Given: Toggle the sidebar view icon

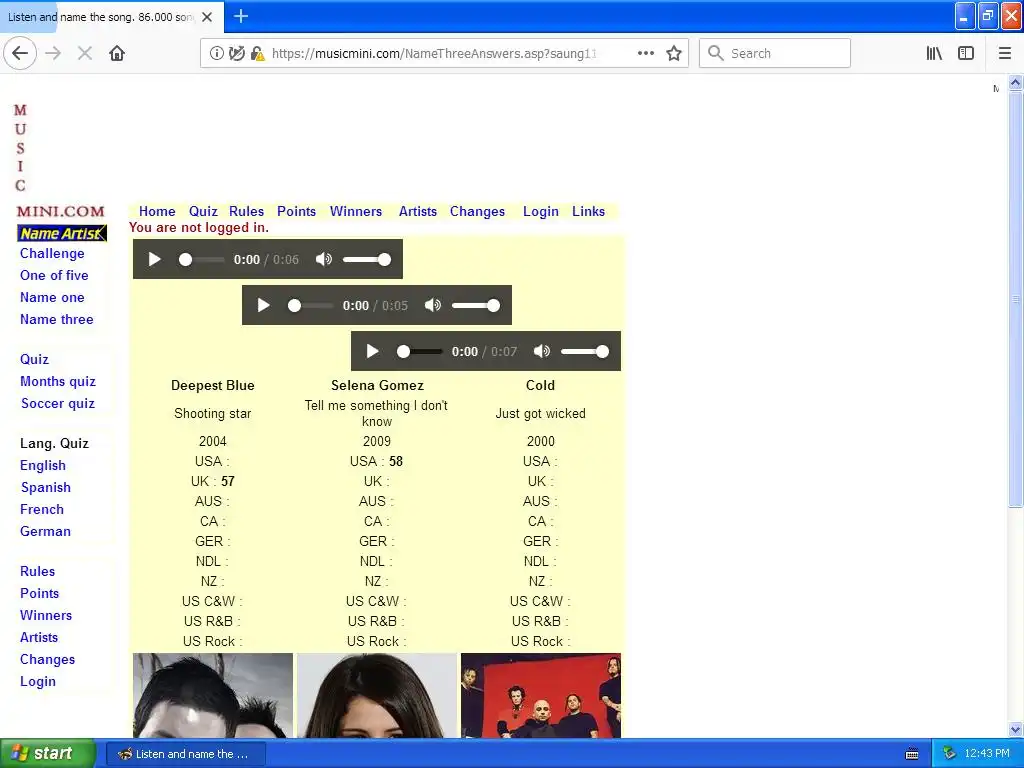Looking at the screenshot, I should coord(966,53).
